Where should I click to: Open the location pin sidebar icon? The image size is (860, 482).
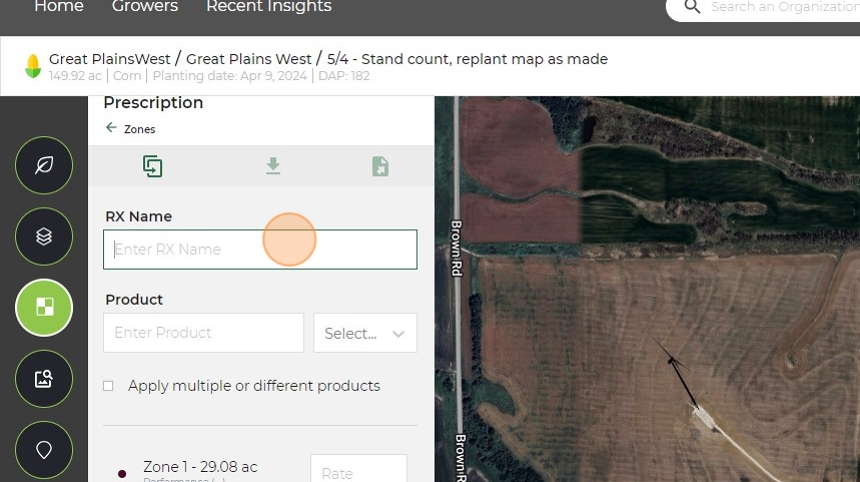pos(44,450)
